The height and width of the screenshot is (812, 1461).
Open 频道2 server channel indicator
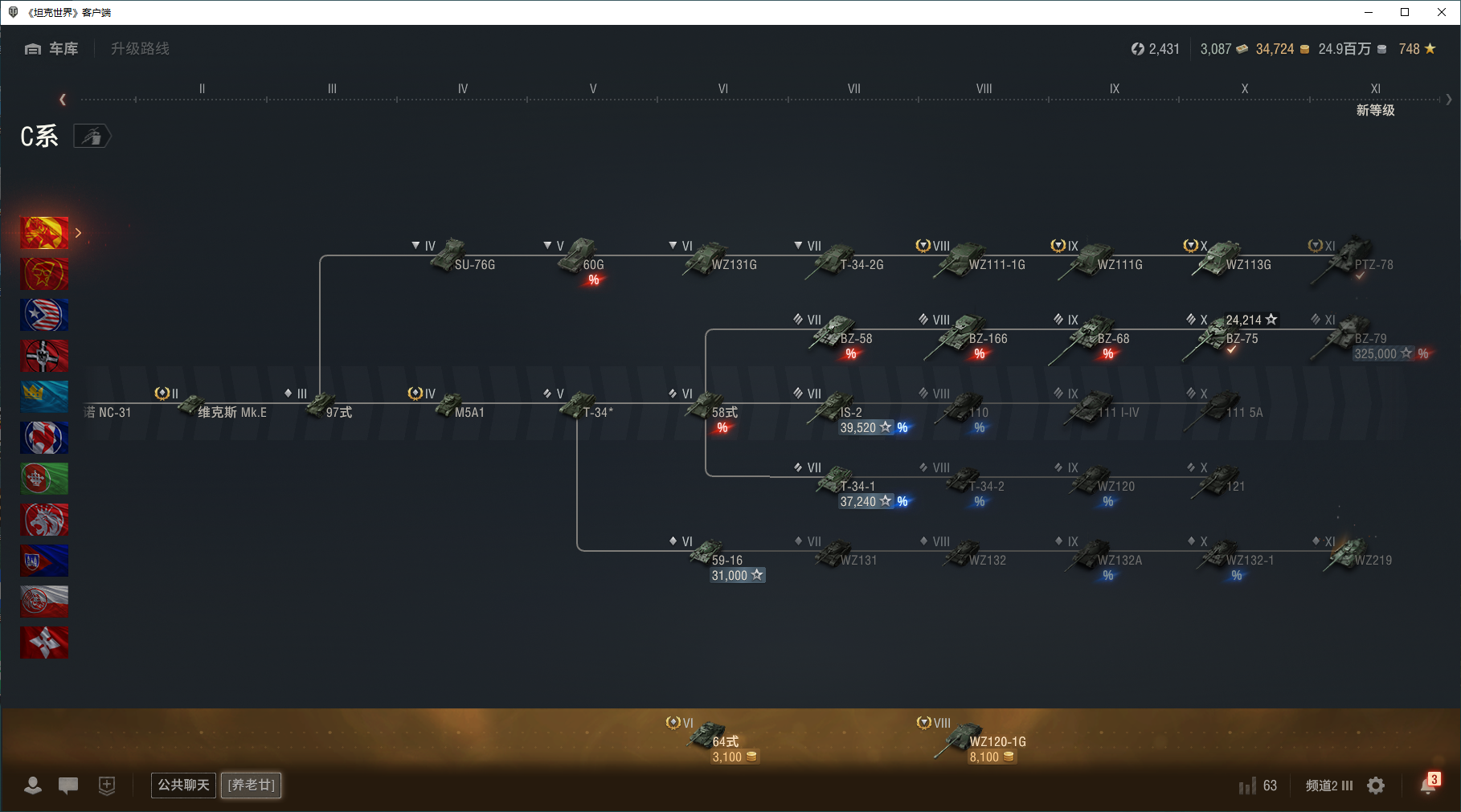(1329, 785)
